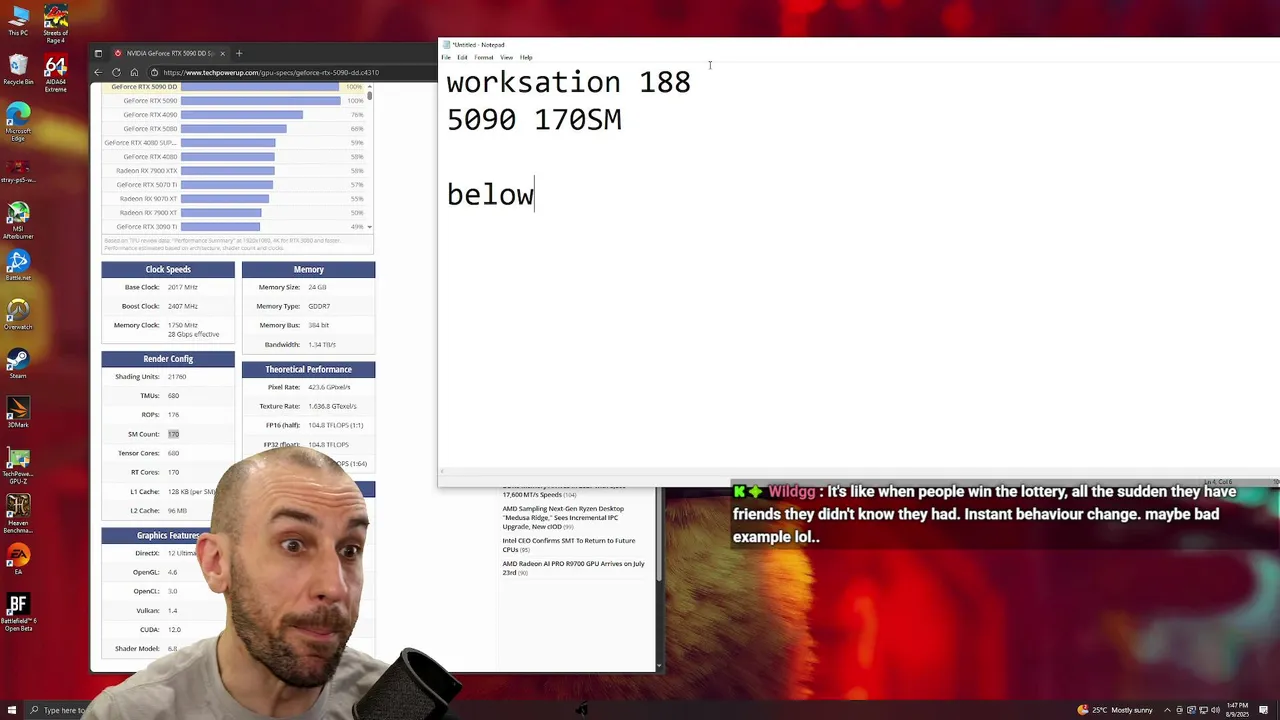The image size is (1280, 720).
Task: Open Notepad Help menu
Action: click(x=526, y=57)
